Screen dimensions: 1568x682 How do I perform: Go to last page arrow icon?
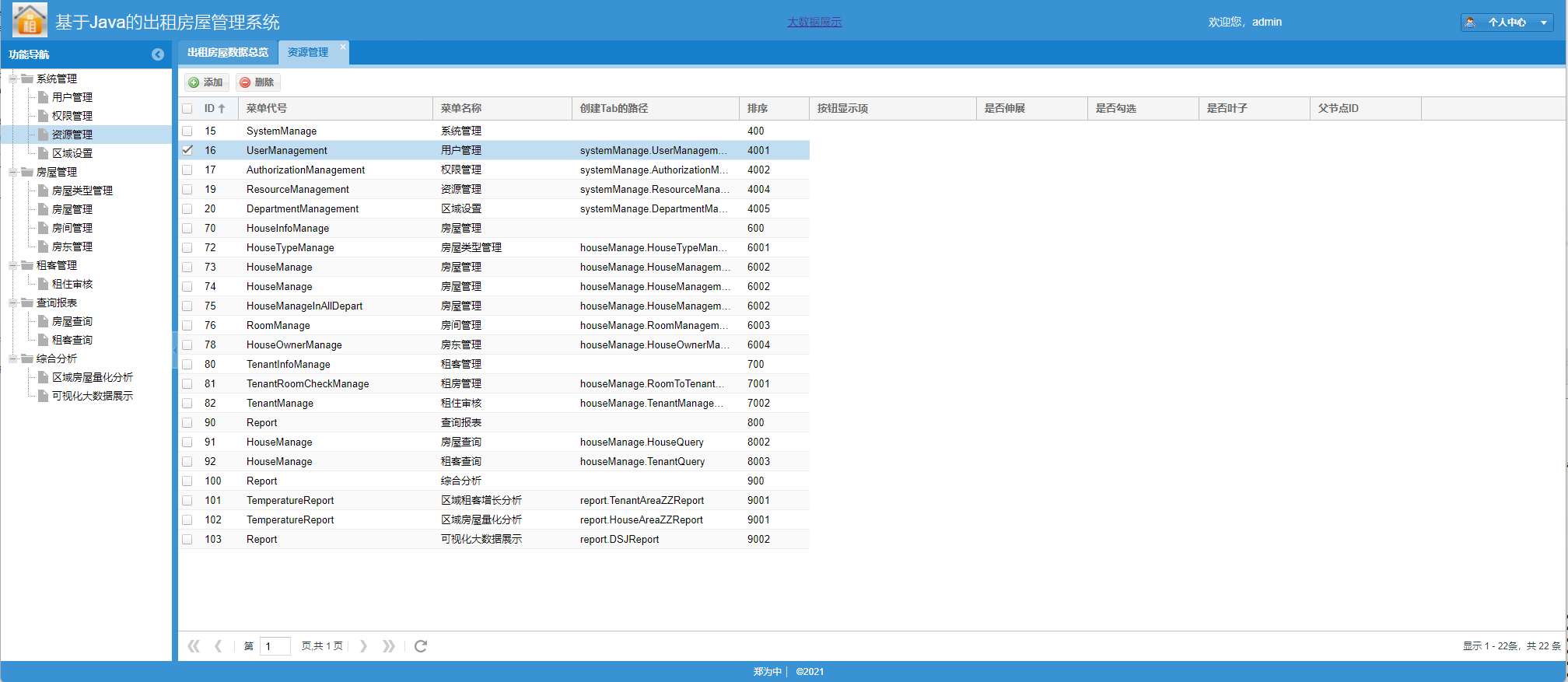[388, 646]
